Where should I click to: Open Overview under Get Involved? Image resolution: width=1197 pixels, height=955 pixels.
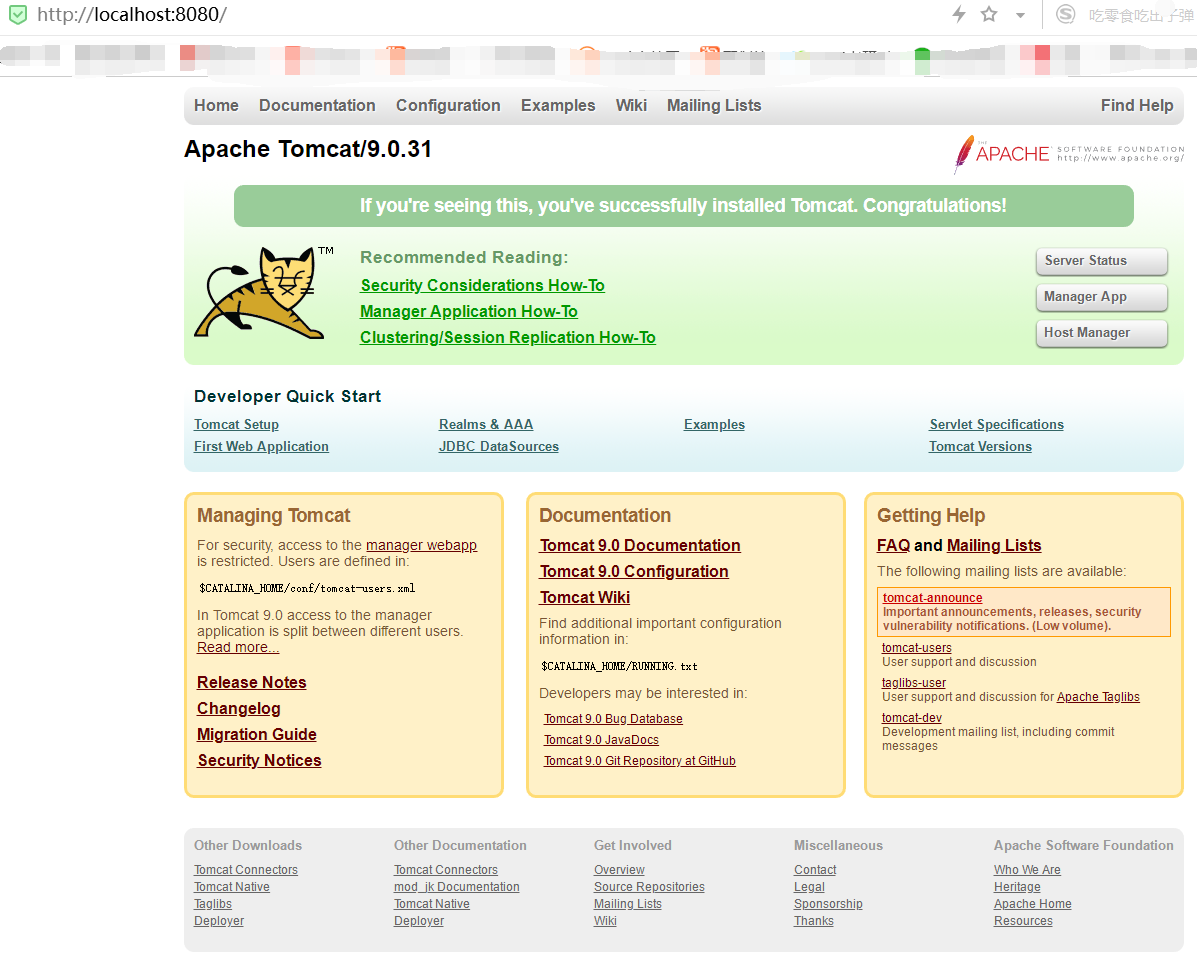click(619, 870)
